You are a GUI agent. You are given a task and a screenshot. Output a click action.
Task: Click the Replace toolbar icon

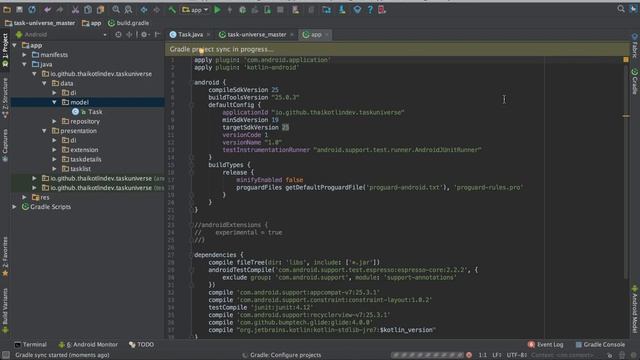pos(128,9)
